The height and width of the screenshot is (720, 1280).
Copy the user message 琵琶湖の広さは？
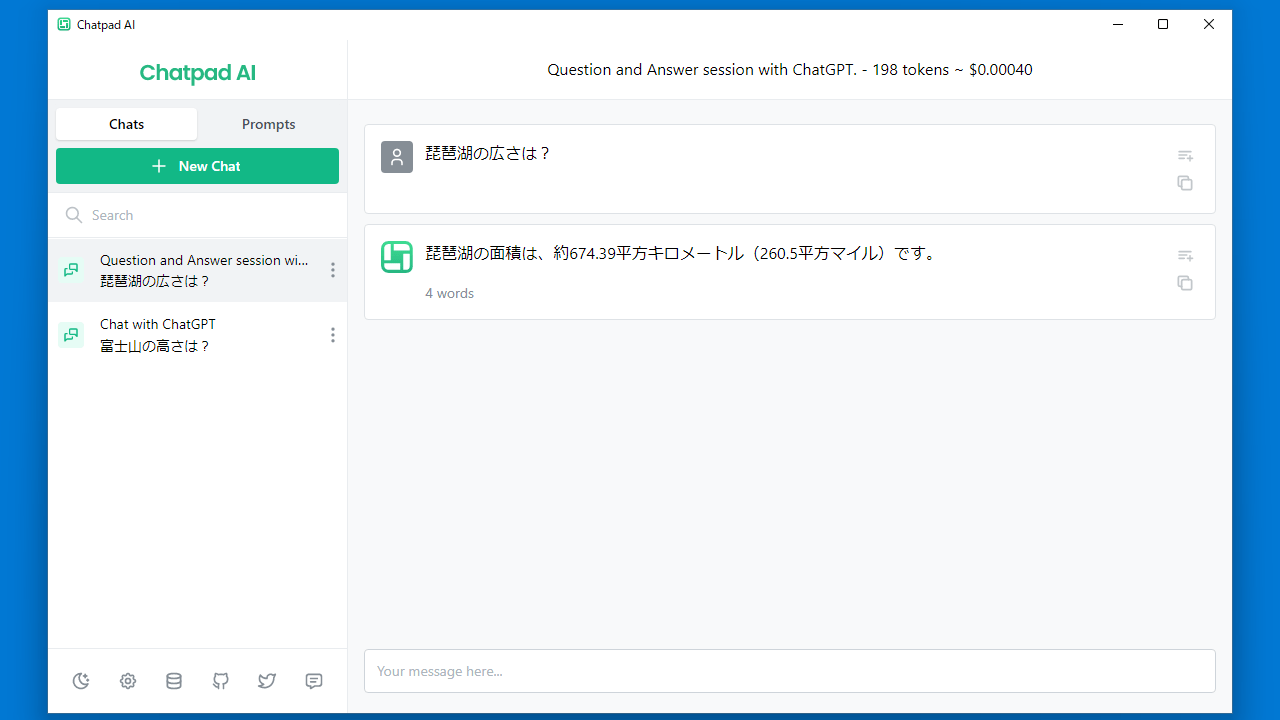coord(1185,183)
